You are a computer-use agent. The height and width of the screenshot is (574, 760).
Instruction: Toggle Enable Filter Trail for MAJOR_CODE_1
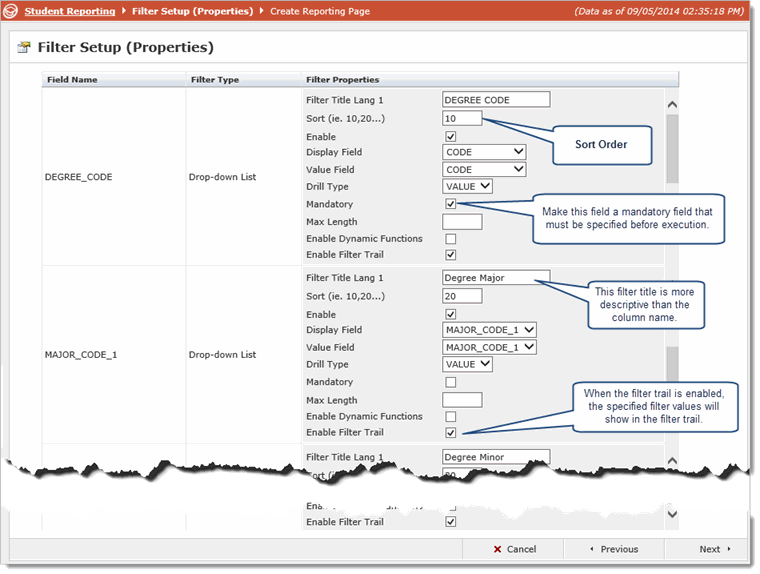451,433
